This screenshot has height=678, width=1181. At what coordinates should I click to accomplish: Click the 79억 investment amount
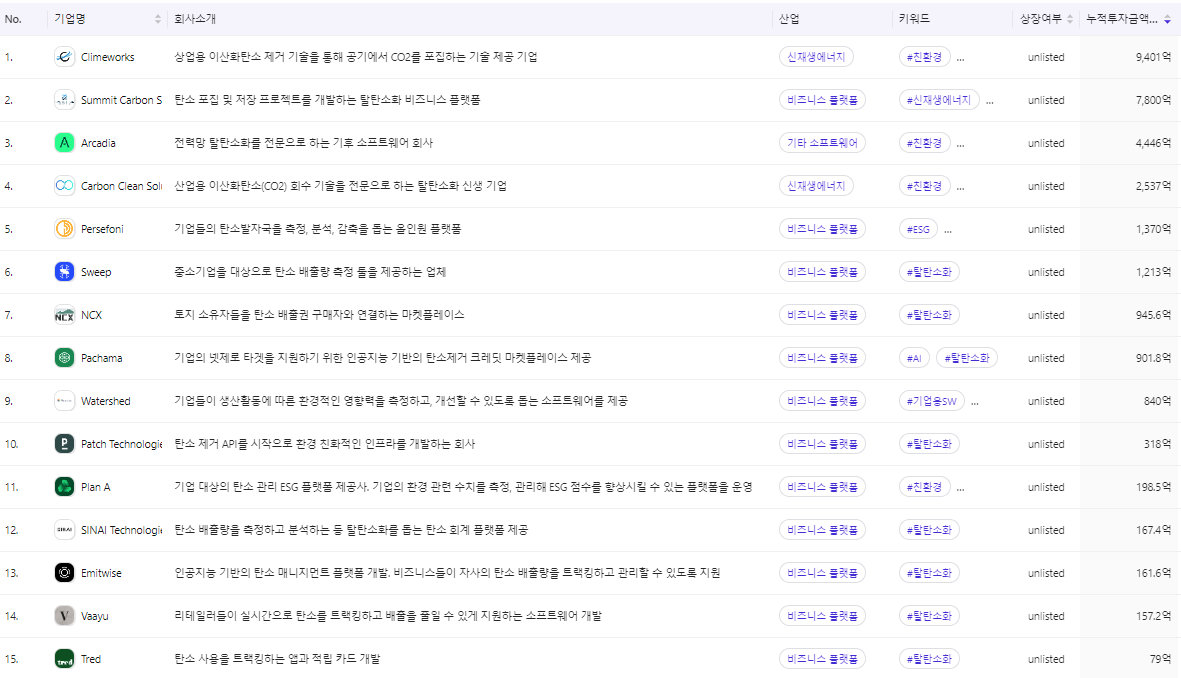pyautogui.click(x=1161, y=659)
